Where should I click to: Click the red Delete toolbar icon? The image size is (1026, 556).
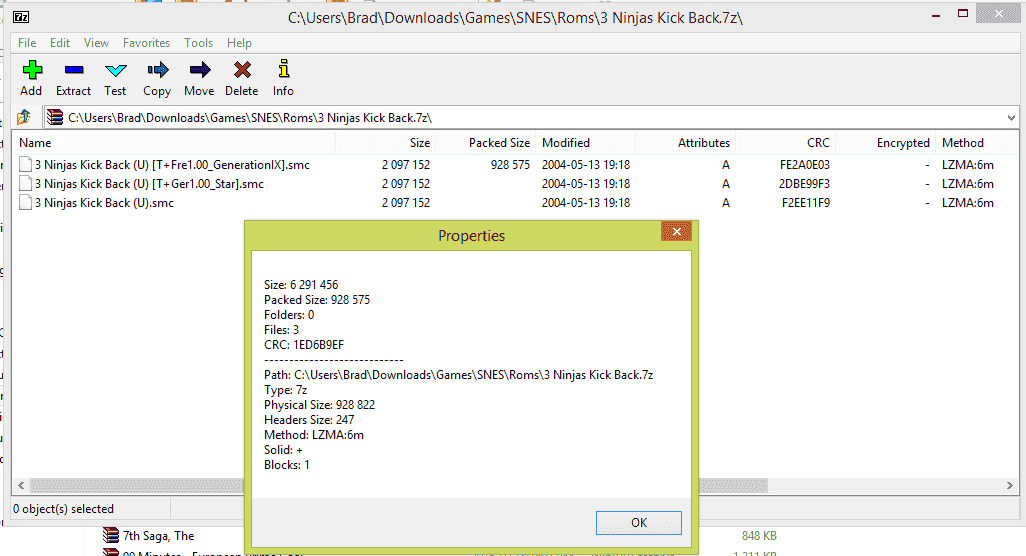[242, 69]
